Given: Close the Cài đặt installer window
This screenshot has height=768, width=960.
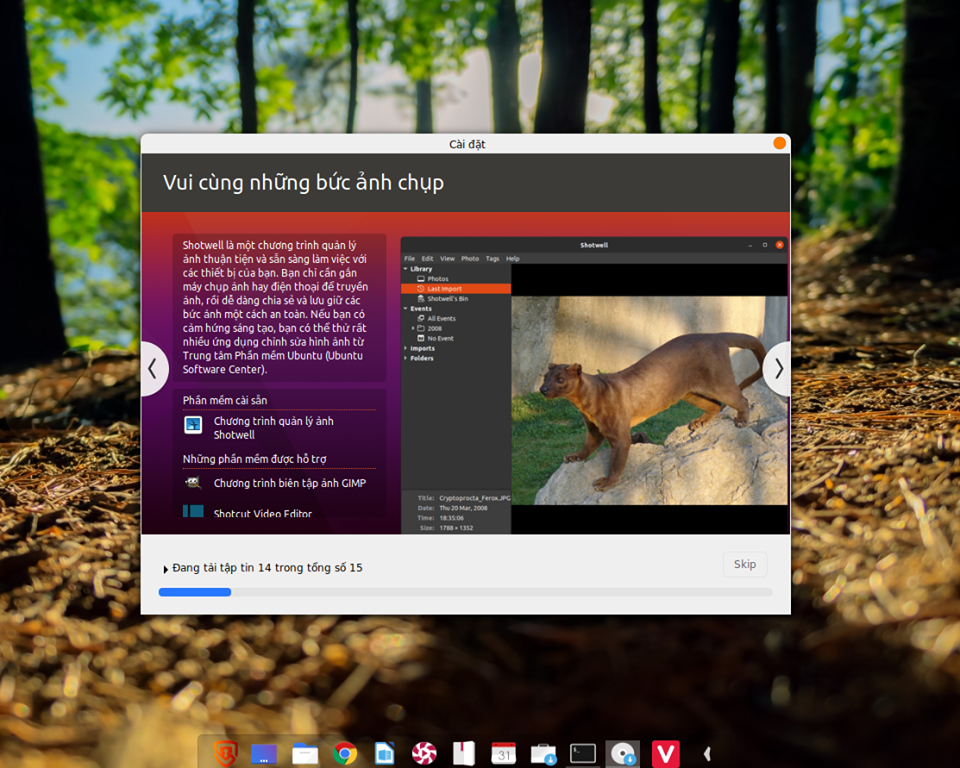Looking at the screenshot, I should click(779, 143).
